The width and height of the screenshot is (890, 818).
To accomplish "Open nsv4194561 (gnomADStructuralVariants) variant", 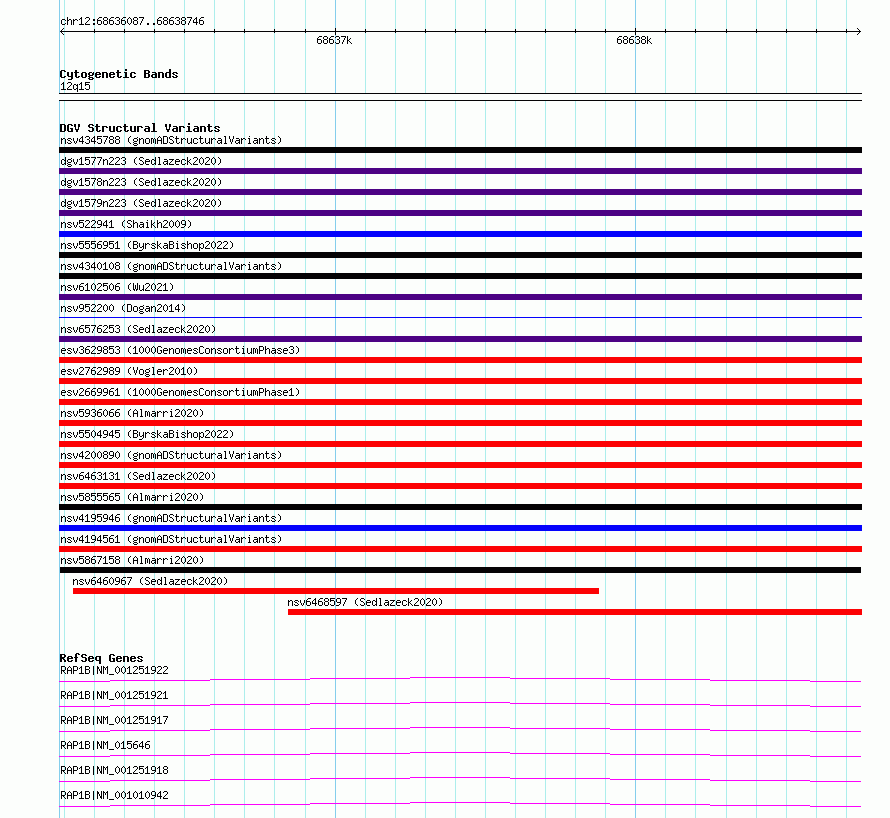I will click(x=171, y=539).
